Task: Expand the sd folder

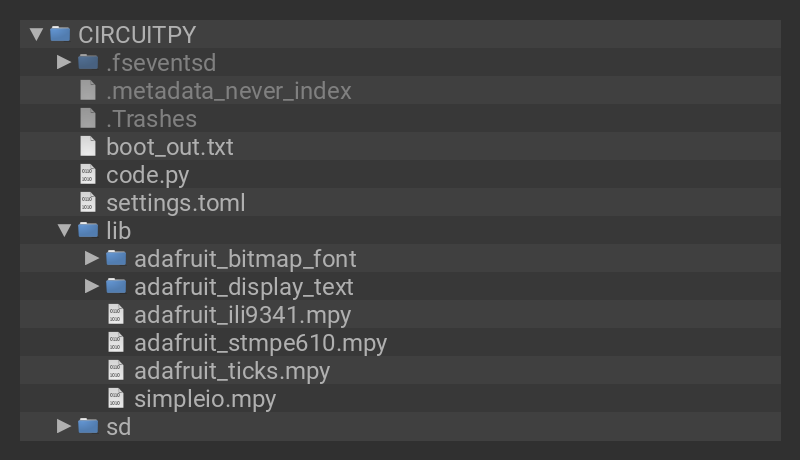Action: [64, 426]
